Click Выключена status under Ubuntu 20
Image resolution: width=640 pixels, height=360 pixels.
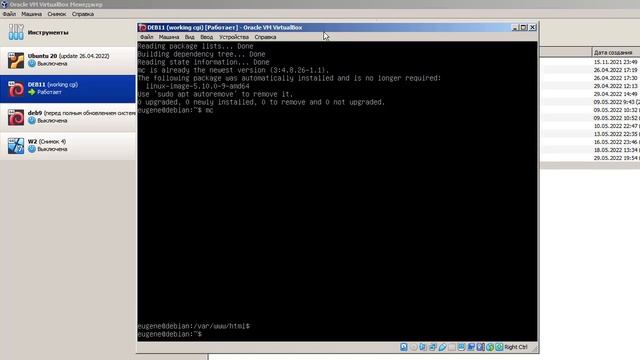(52, 64)
